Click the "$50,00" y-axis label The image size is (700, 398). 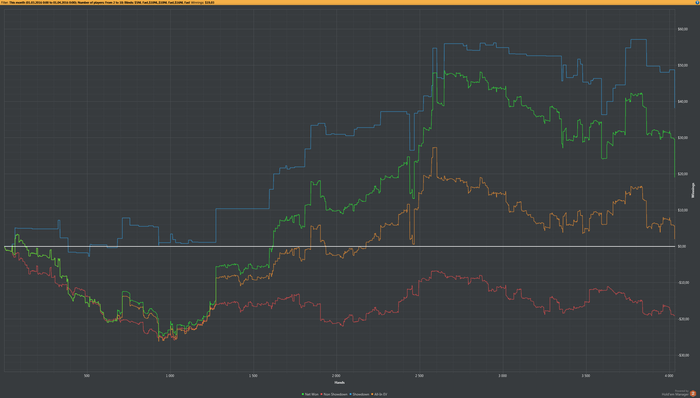(683, 65)
